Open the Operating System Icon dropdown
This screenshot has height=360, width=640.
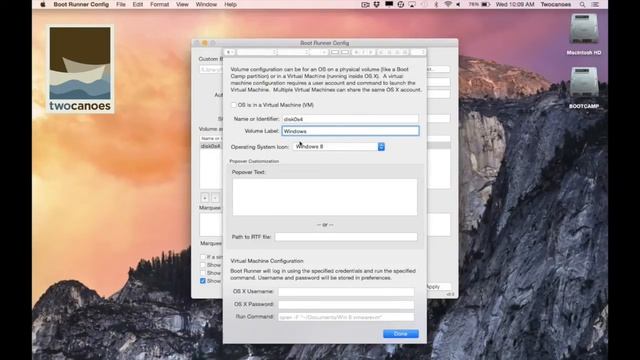(339, 147)
